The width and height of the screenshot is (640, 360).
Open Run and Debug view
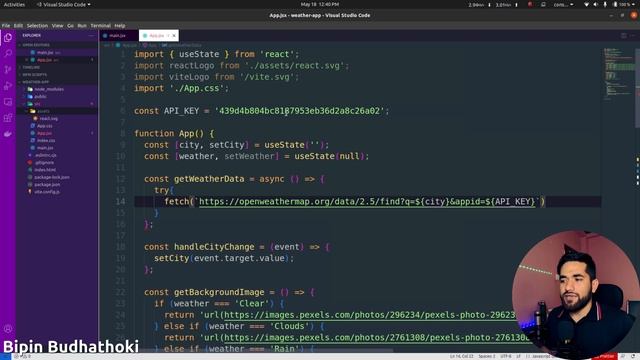point(8,86)
